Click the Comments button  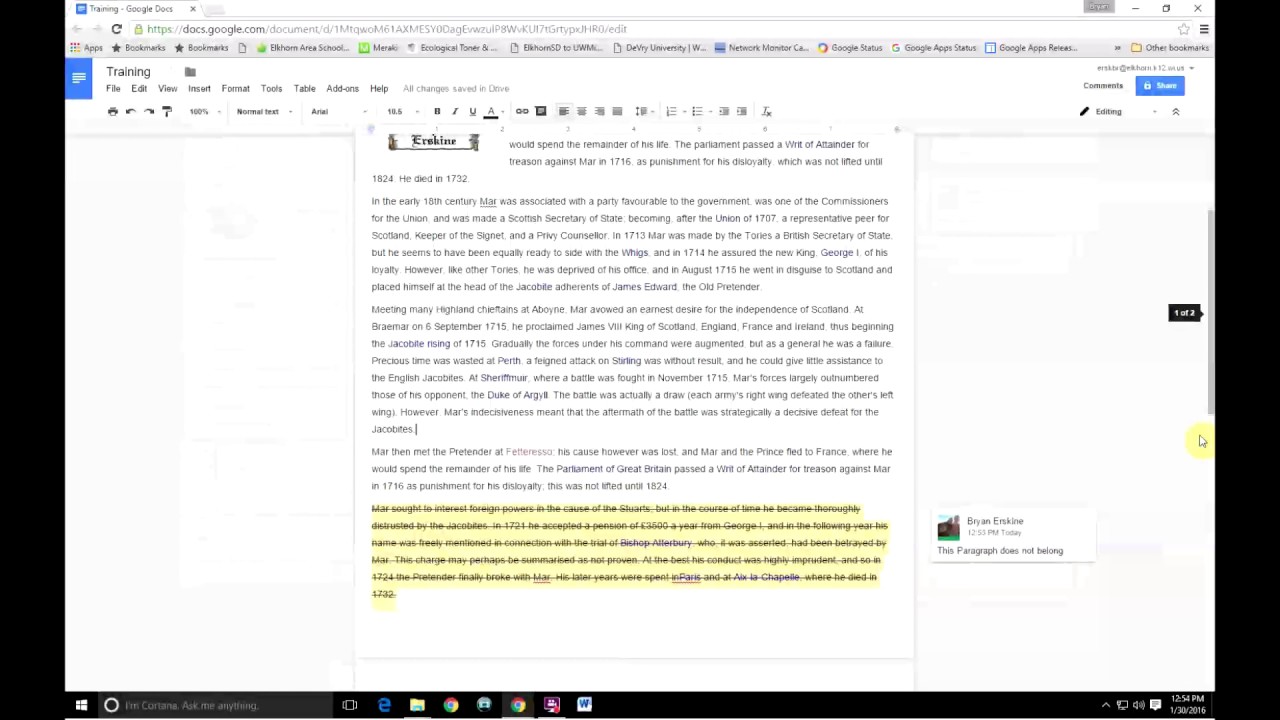coord(1103,86)
